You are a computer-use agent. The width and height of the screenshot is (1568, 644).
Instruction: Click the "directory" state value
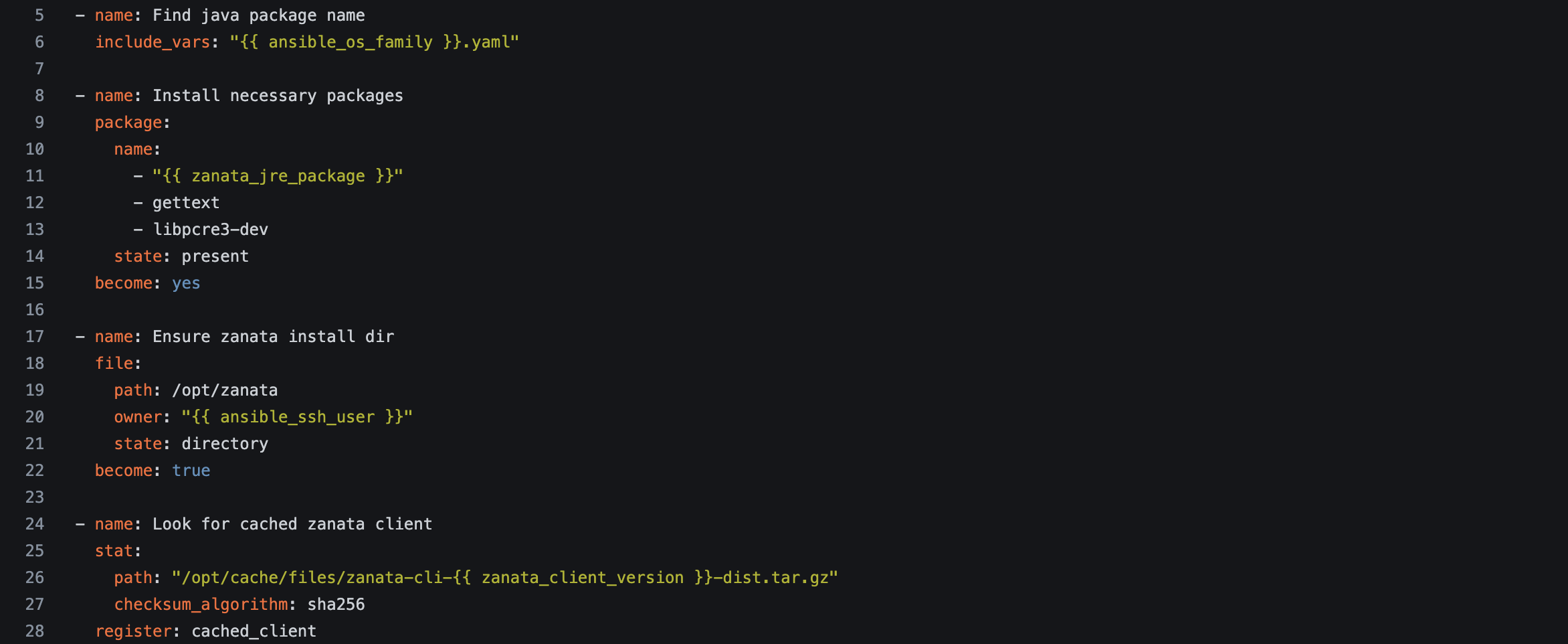(225, 444)
